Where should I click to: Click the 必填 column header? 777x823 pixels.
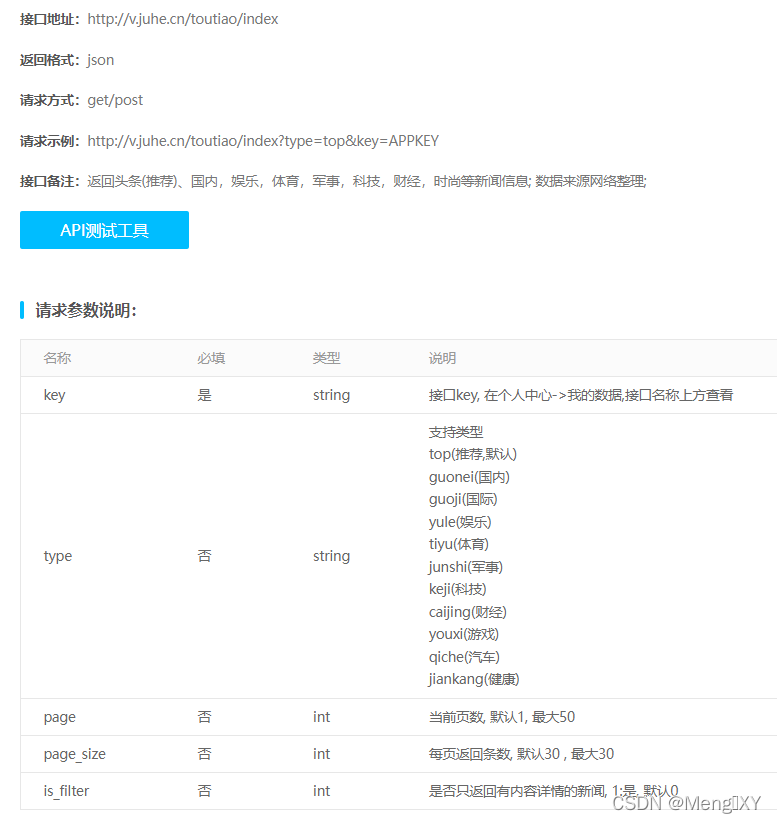click(x=211, y=358)
